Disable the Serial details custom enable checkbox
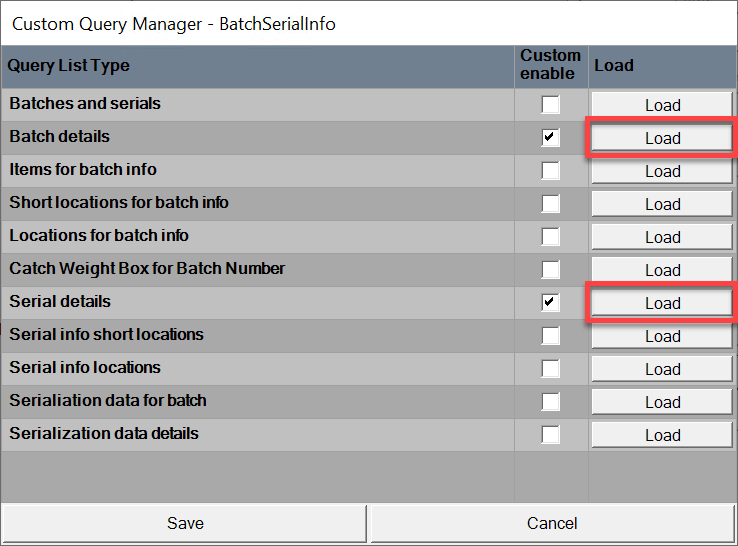 pyautogui.click(x=550, y=303)
